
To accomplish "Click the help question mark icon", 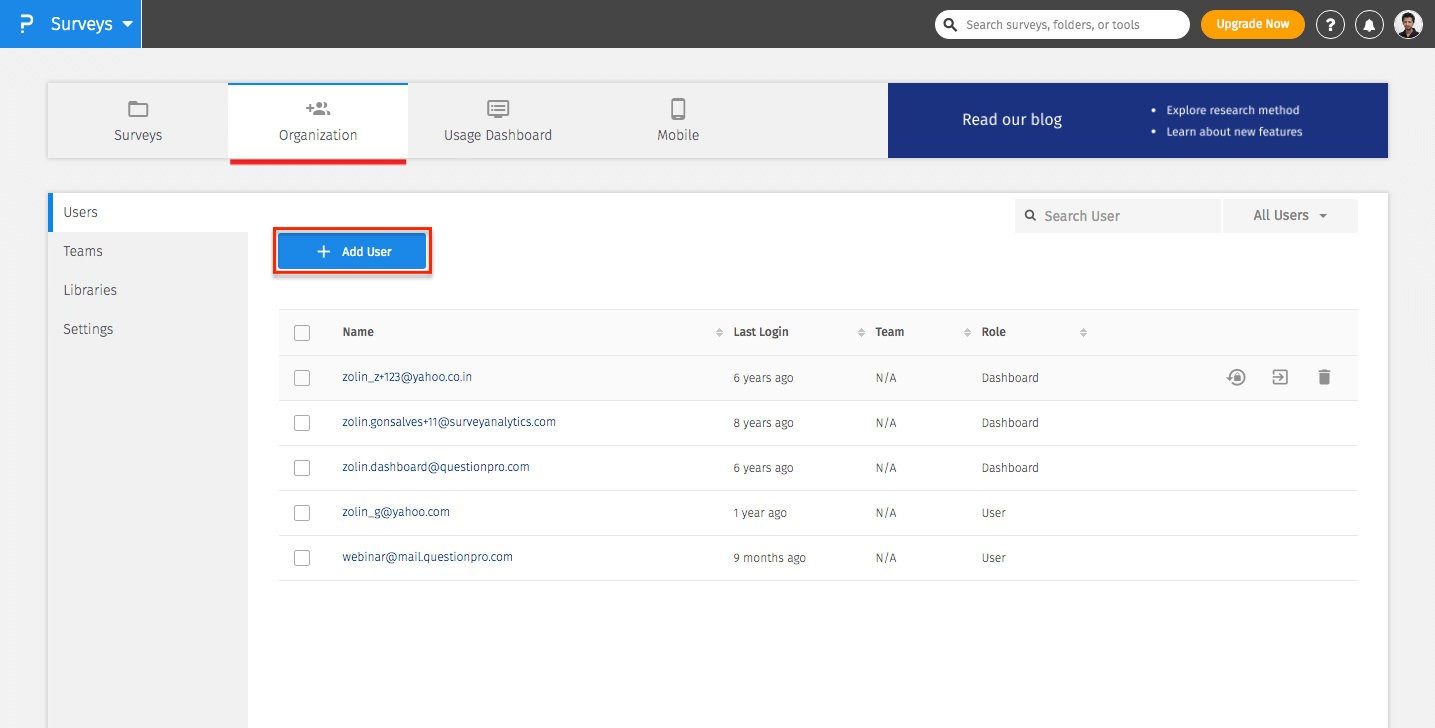I will [1329, 25].
